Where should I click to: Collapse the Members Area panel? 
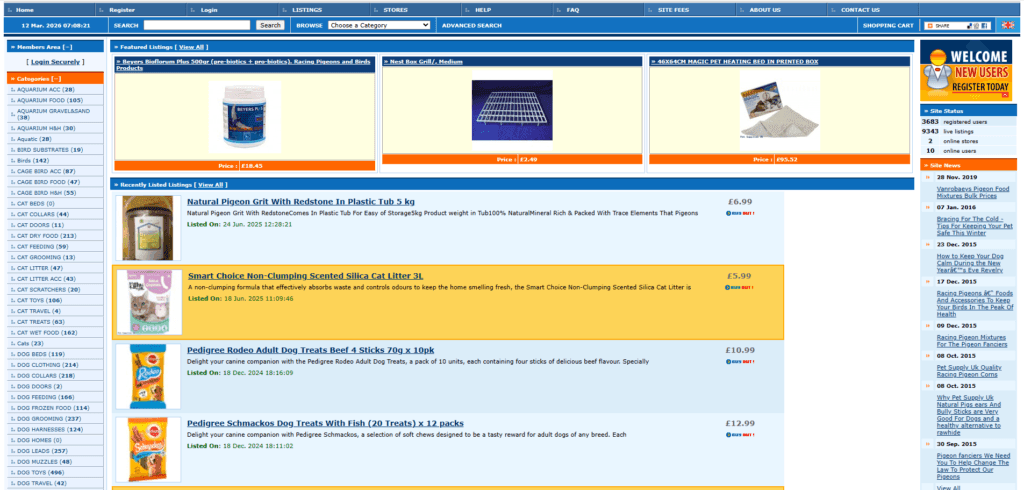[x=68, y=47]
